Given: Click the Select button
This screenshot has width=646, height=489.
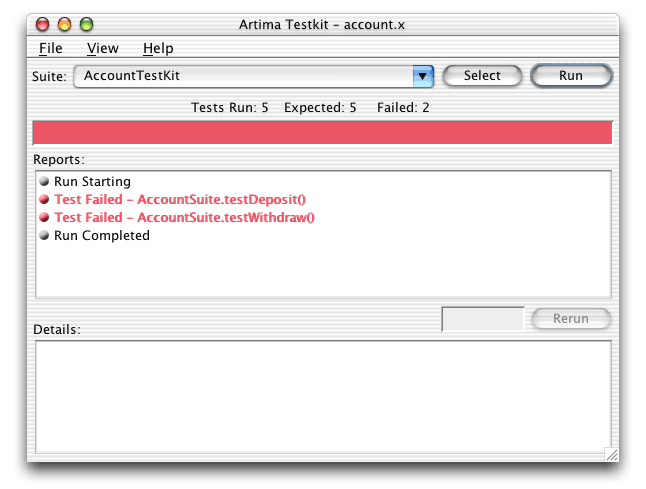Looking at the screenshot, I should pyautogui.click(x=482, y=76).
